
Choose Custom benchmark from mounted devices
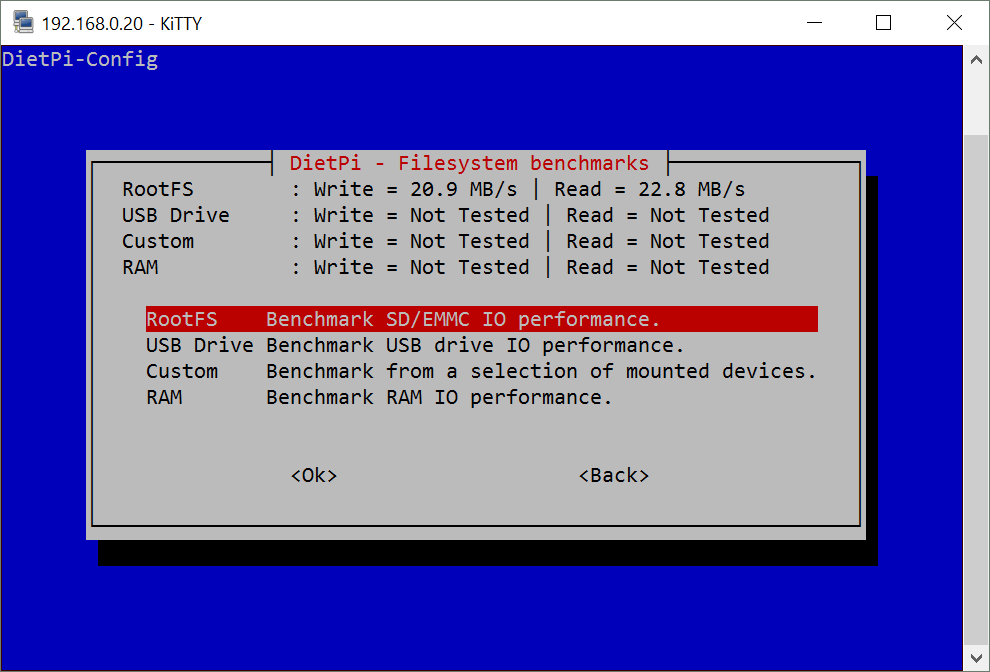[x=481, y=371]
